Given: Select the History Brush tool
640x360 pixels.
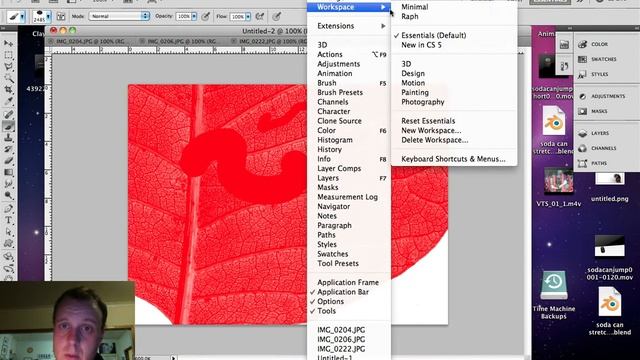Looking at the screenshot, I should click(x=8, y=149).
